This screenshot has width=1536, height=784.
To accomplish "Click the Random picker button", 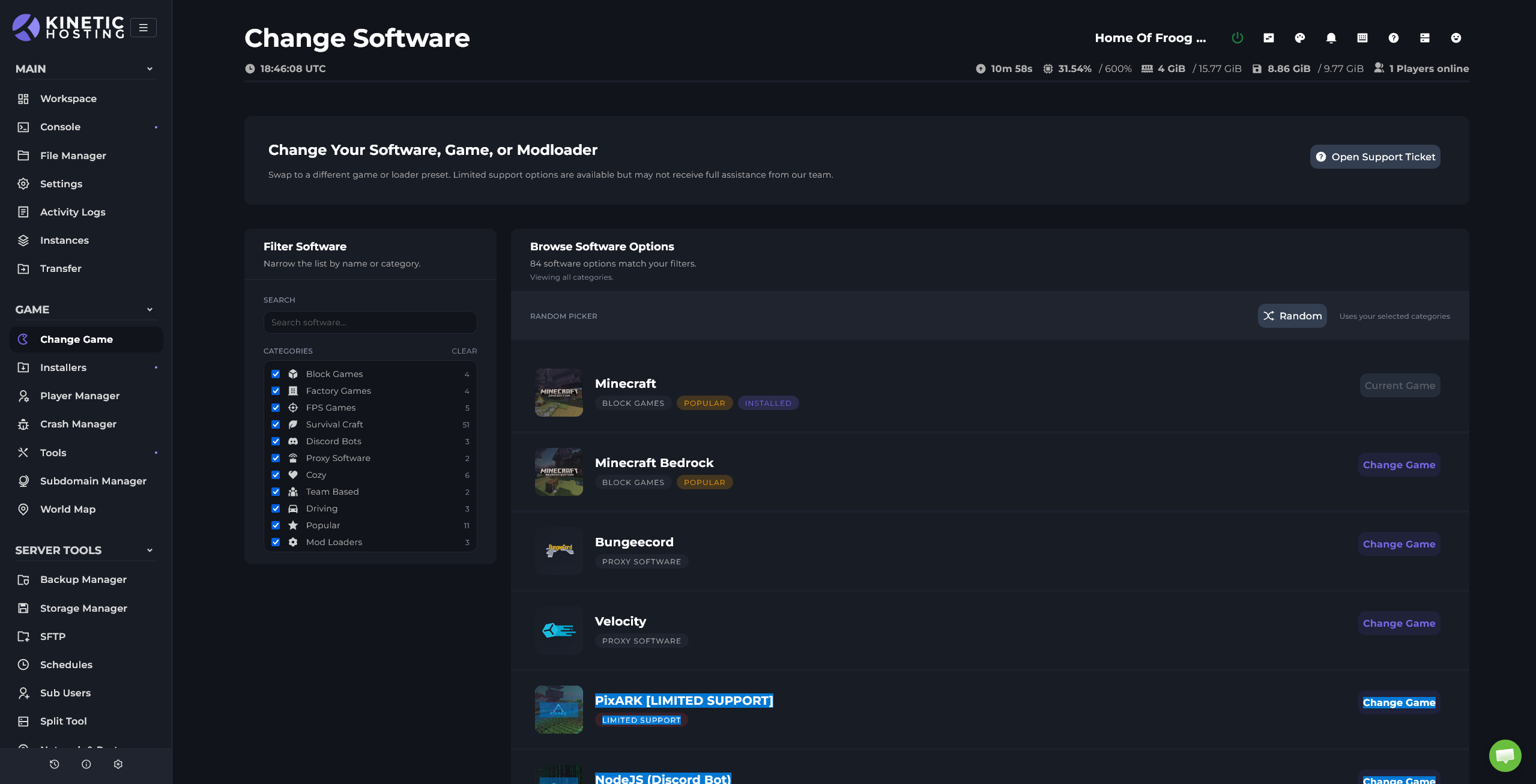I will click(1292, 316).
